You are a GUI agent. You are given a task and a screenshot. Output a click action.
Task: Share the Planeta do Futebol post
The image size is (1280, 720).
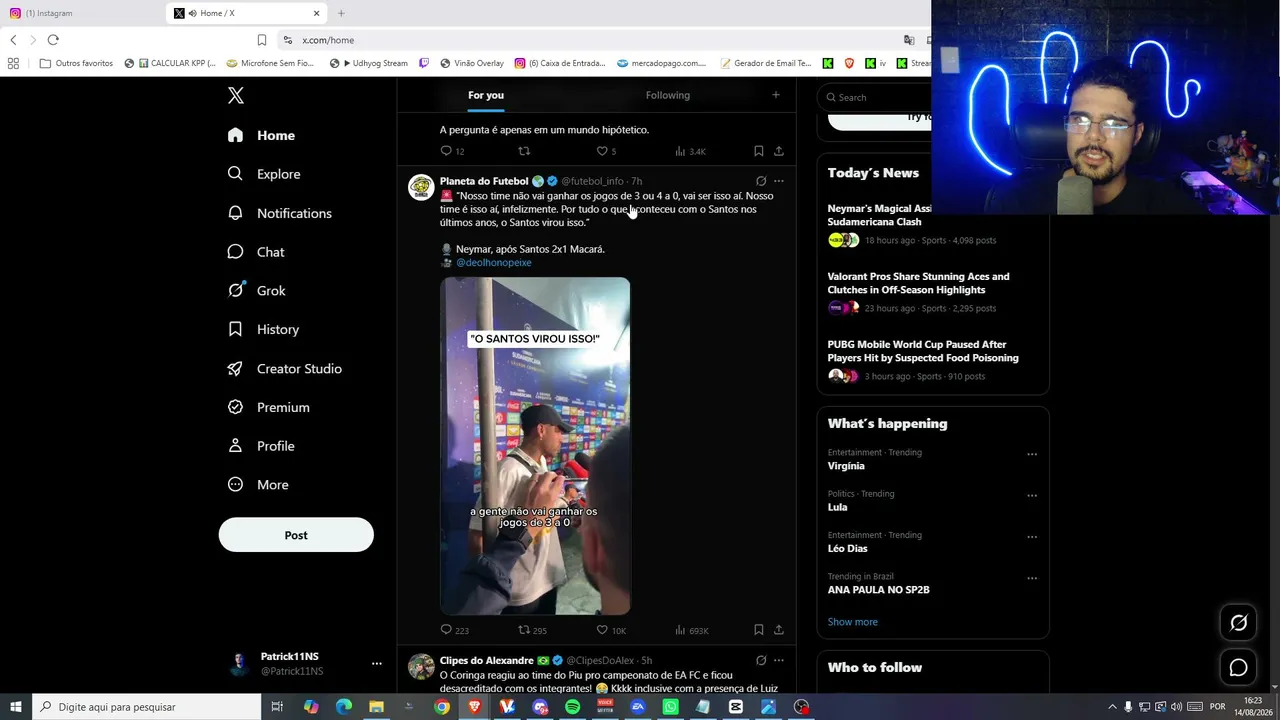779,630
